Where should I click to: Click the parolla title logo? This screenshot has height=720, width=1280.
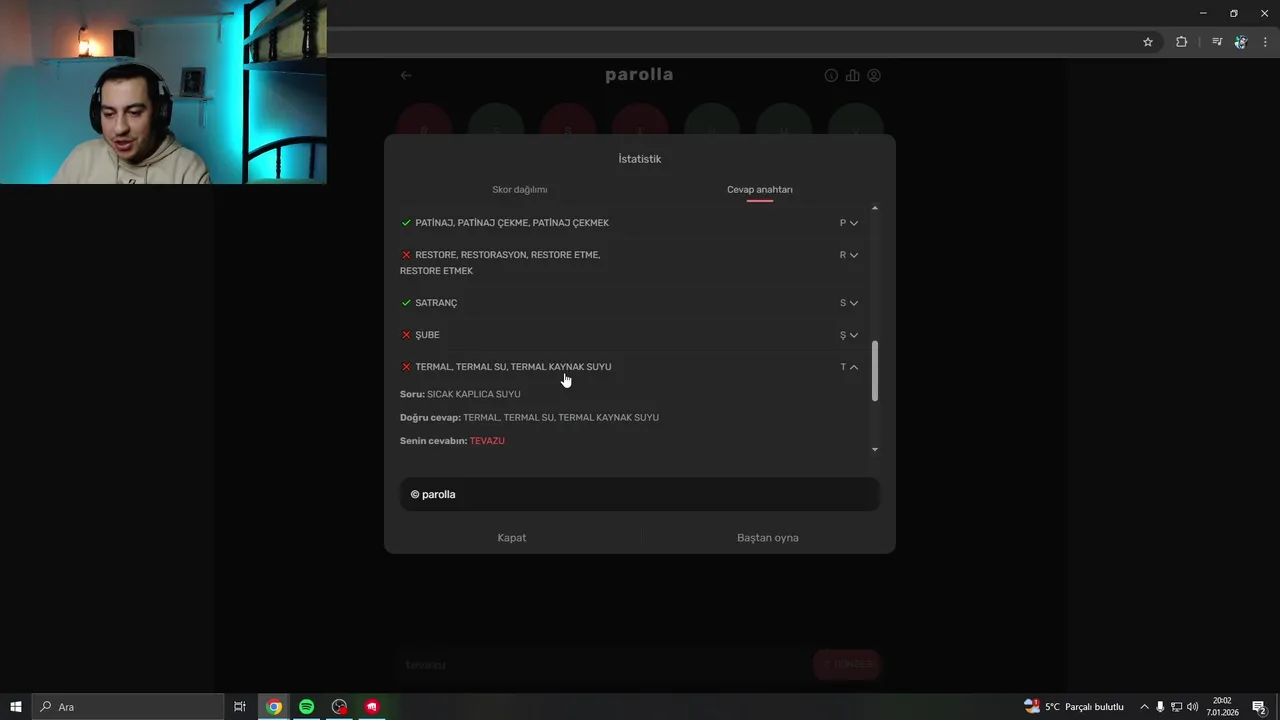(x=639, y=75)
